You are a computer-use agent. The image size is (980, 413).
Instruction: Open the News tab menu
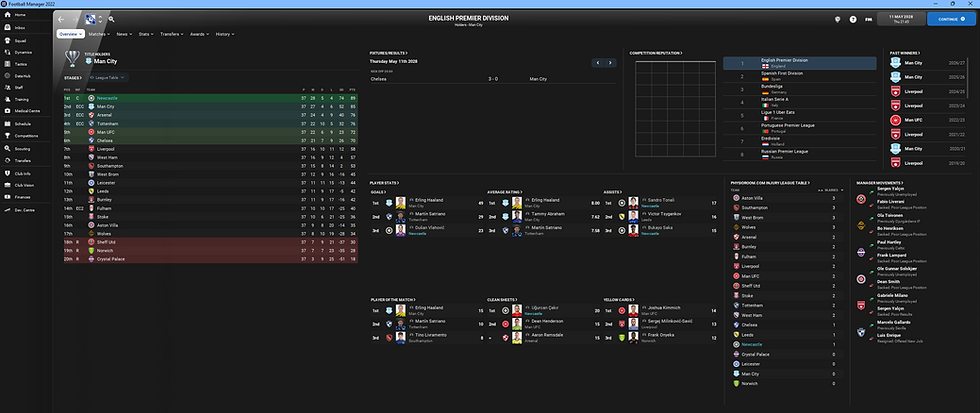124,34
